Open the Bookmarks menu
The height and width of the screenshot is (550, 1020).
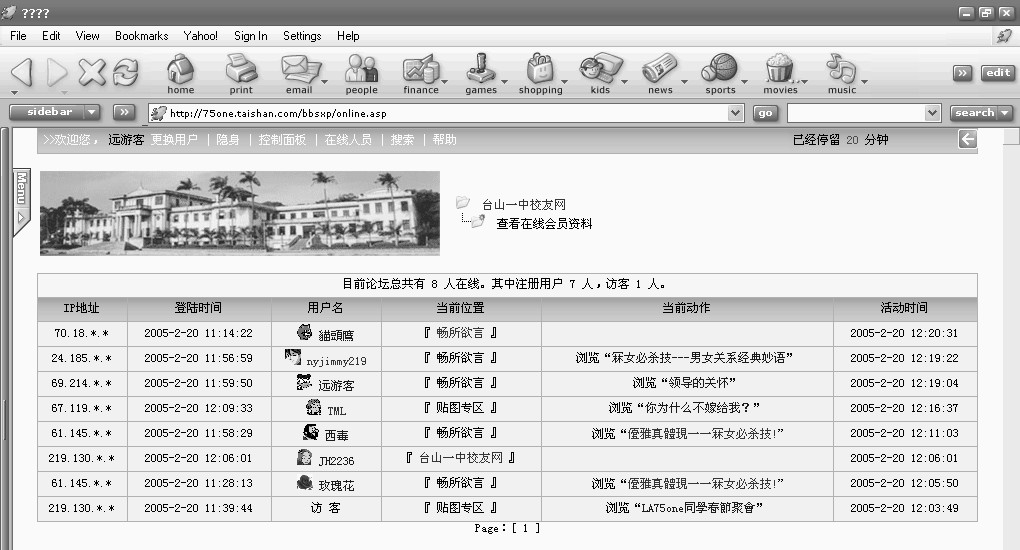141,36
